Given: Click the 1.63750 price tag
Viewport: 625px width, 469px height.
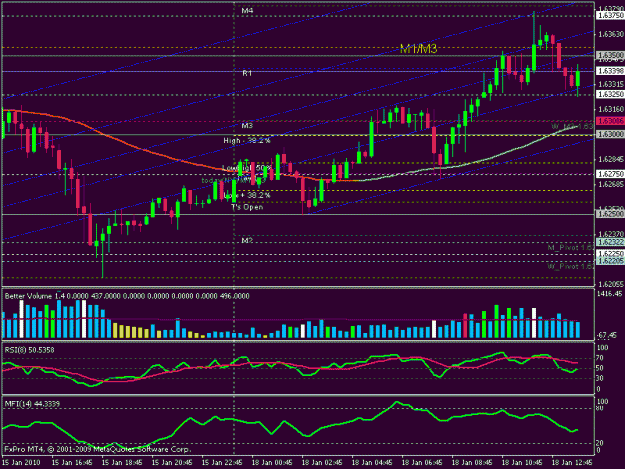Looking at the screenshot, I should point(610,16).
